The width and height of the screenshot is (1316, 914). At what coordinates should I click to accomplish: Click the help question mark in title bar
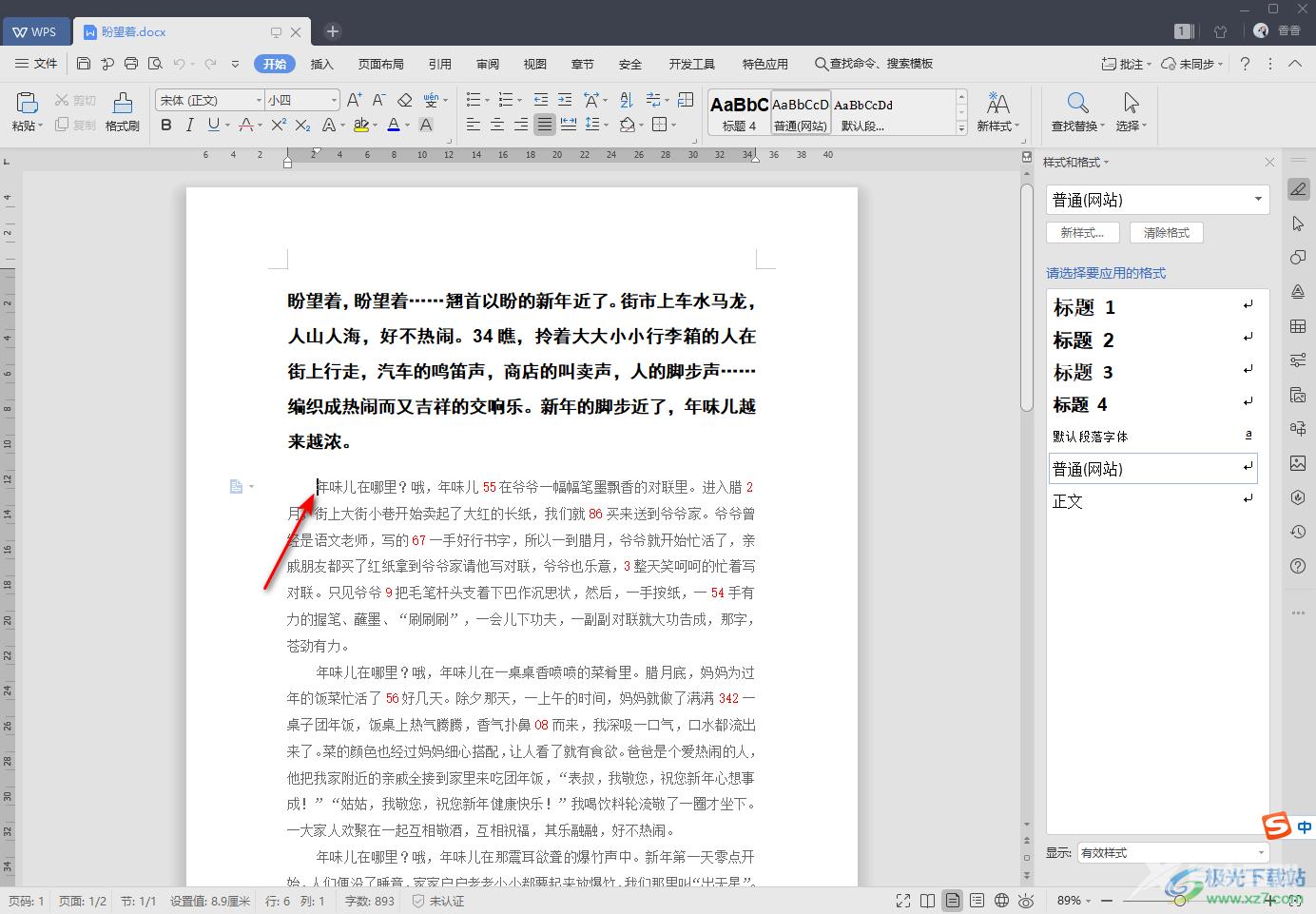pyautogui.click(x=1245, y=64)
